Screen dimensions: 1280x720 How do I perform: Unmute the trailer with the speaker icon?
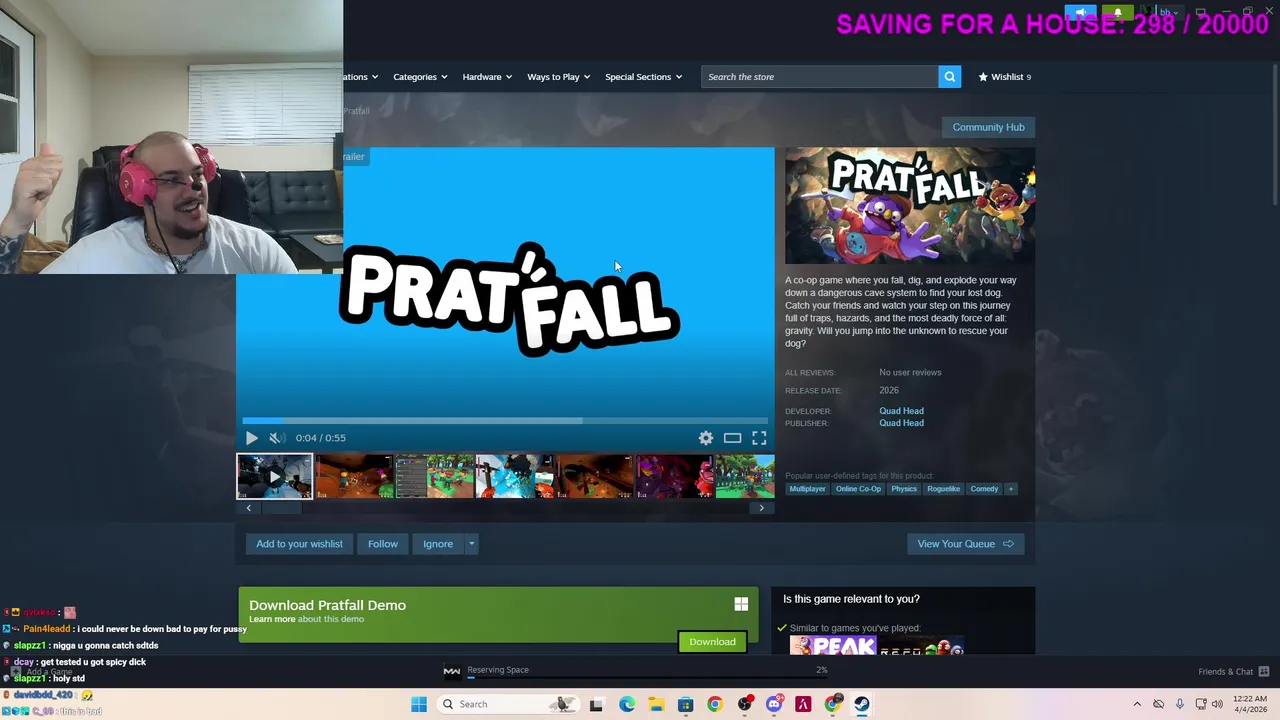coord(276,438)
